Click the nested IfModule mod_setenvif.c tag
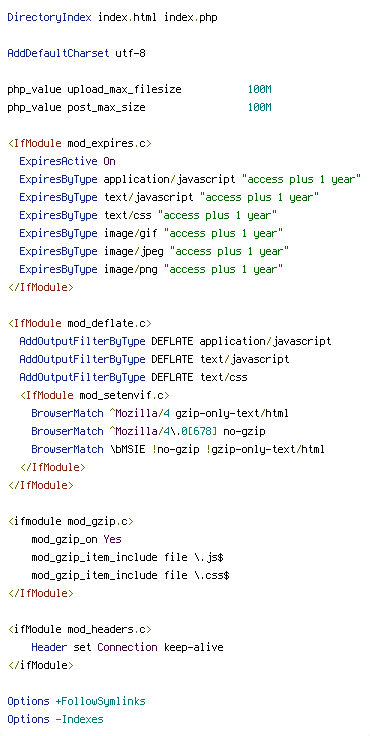This screenshot has width=370, height=736. tap(95, 395)
